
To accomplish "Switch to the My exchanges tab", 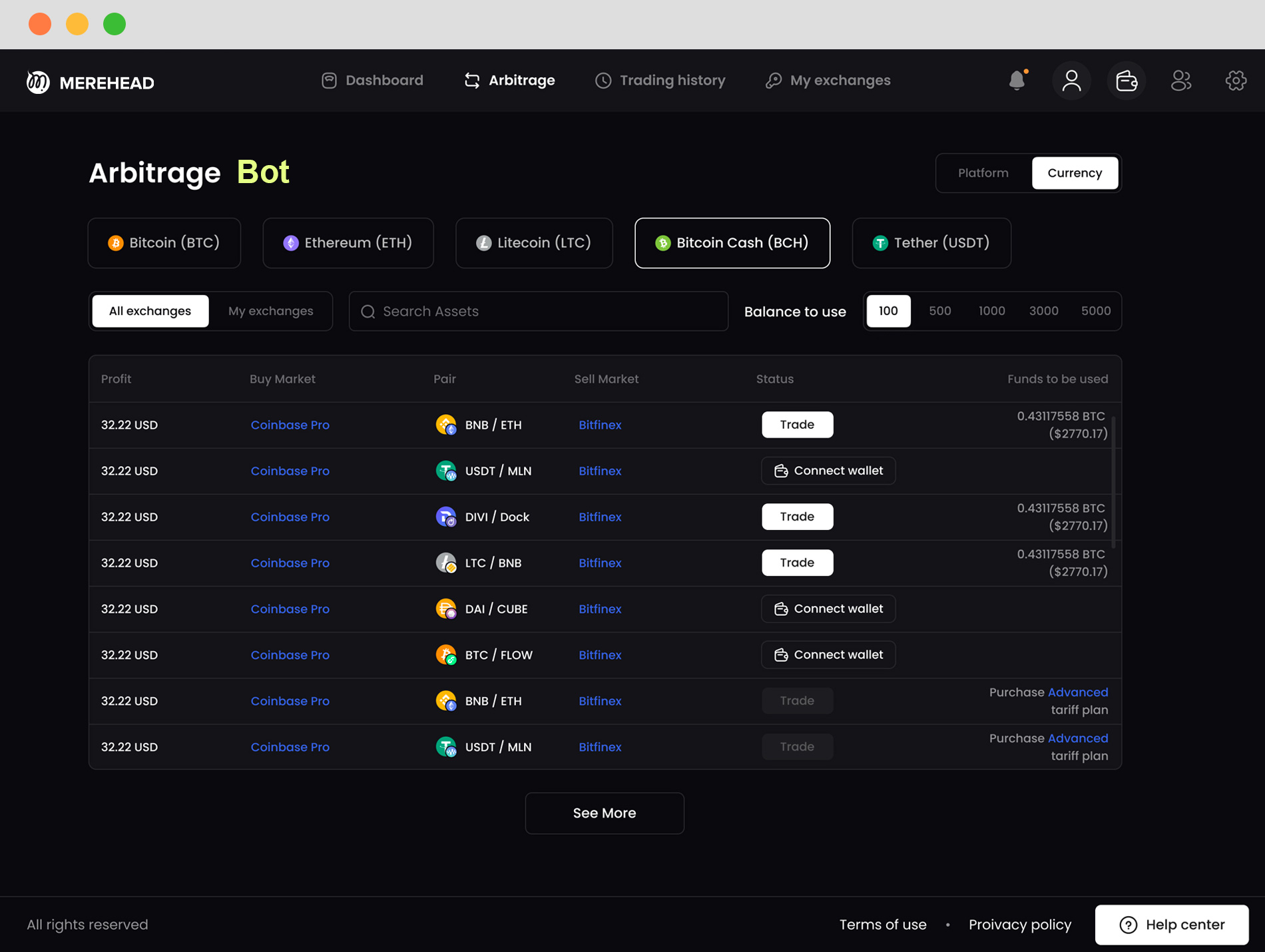I will tap(270, 311).
